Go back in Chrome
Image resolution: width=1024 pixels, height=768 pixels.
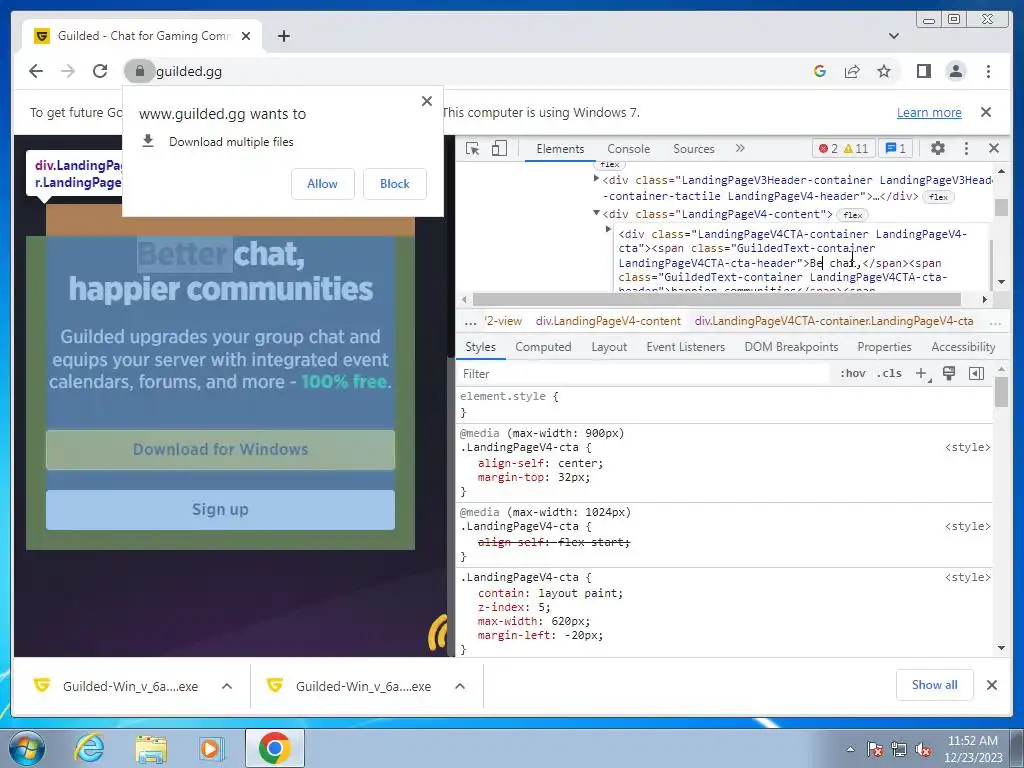coord(36,71)
